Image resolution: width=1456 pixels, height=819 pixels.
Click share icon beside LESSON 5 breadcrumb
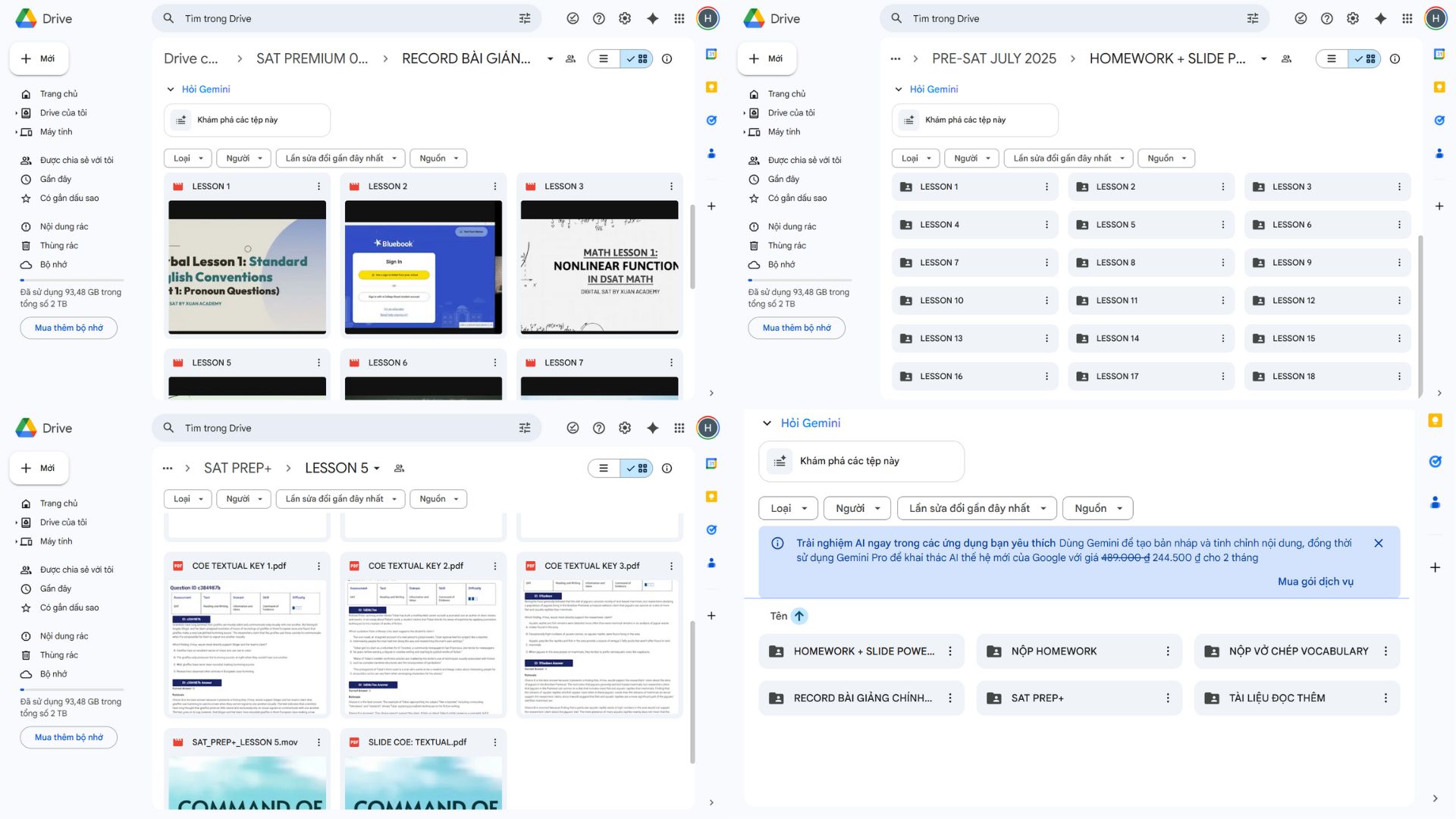coord(399,469)
